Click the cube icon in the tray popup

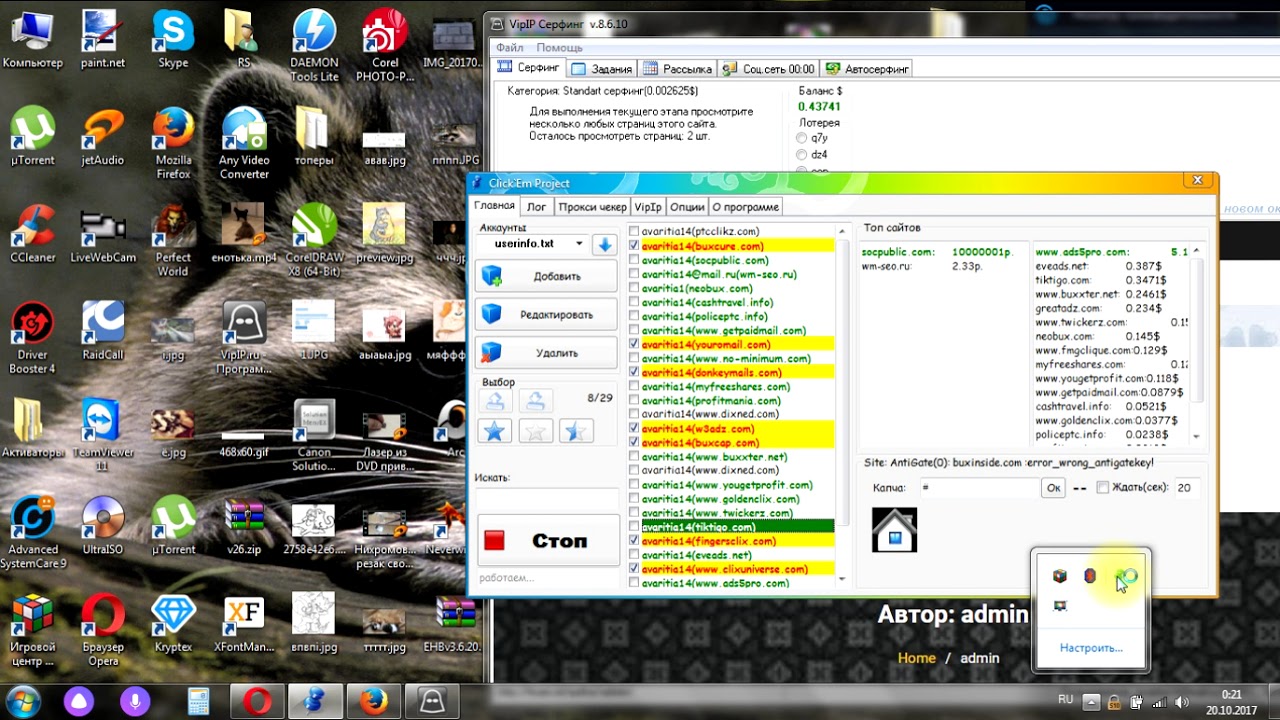point(1059,576)
